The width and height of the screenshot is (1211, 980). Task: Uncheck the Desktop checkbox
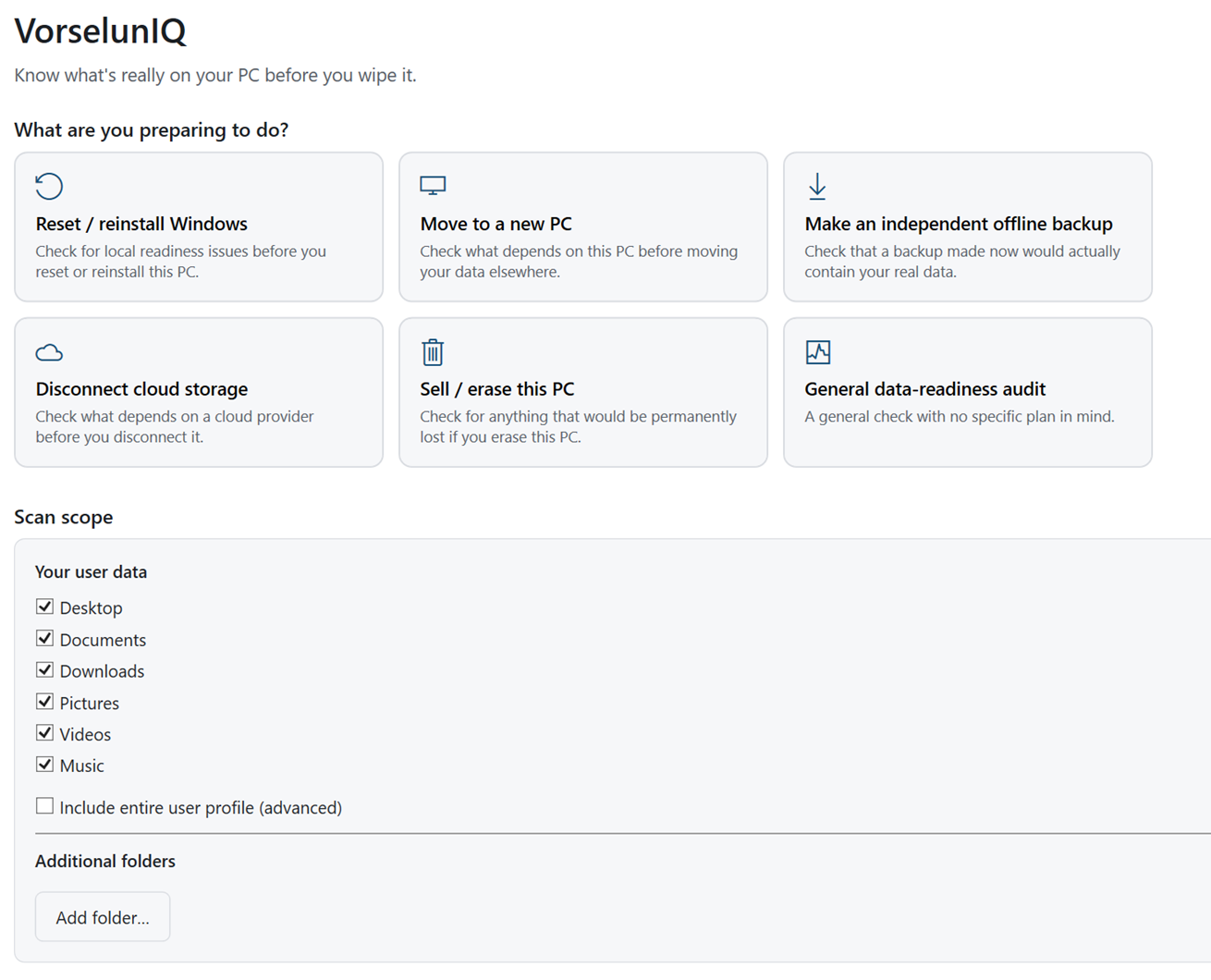pos(44,606)
